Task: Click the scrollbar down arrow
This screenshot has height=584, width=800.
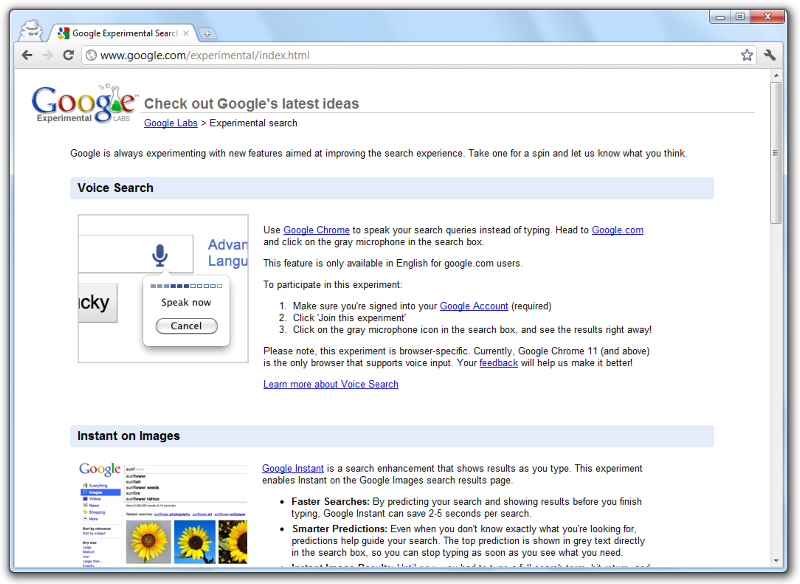Action: coord(776,560)
